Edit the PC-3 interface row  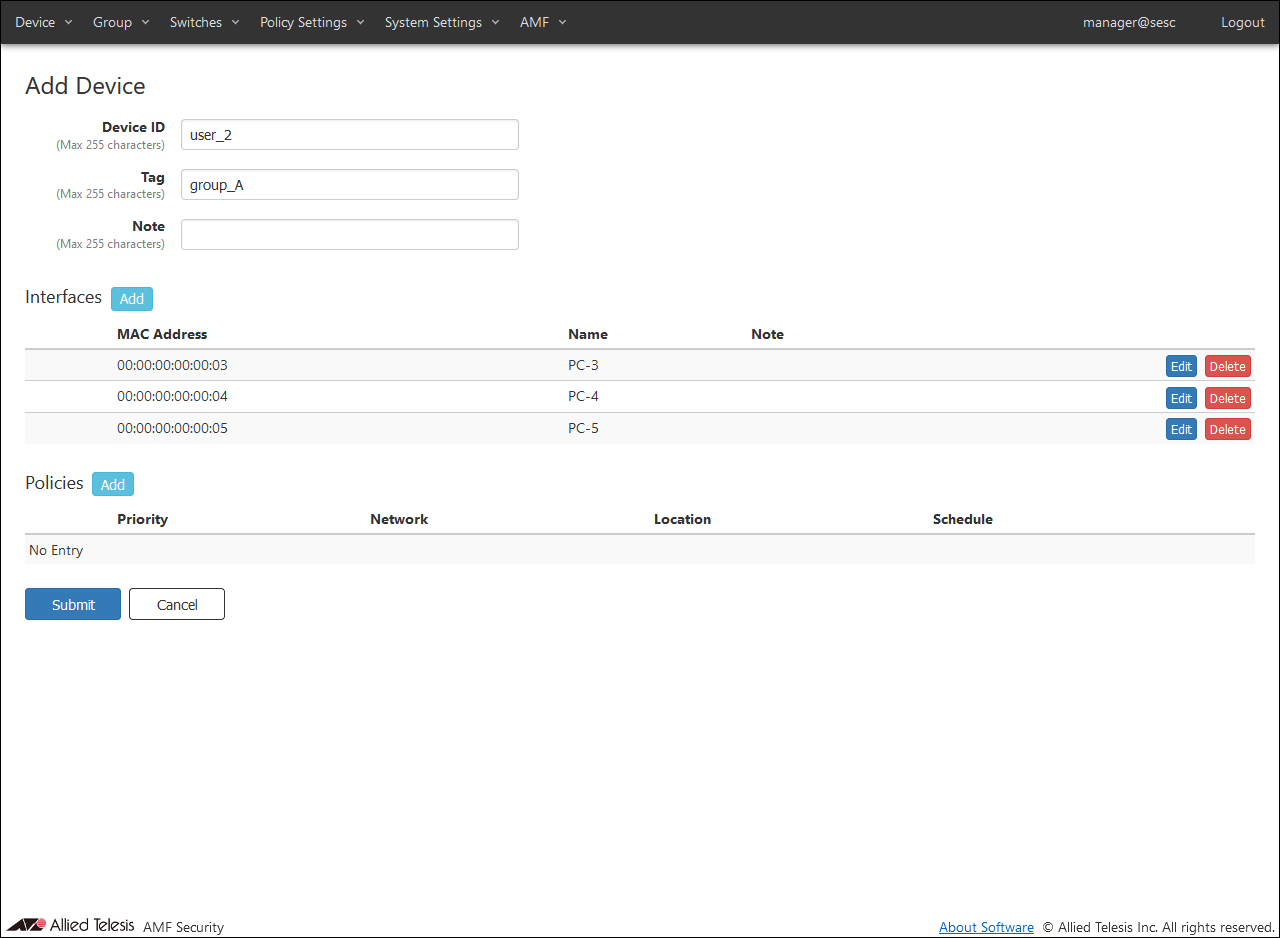point(1181,367)
